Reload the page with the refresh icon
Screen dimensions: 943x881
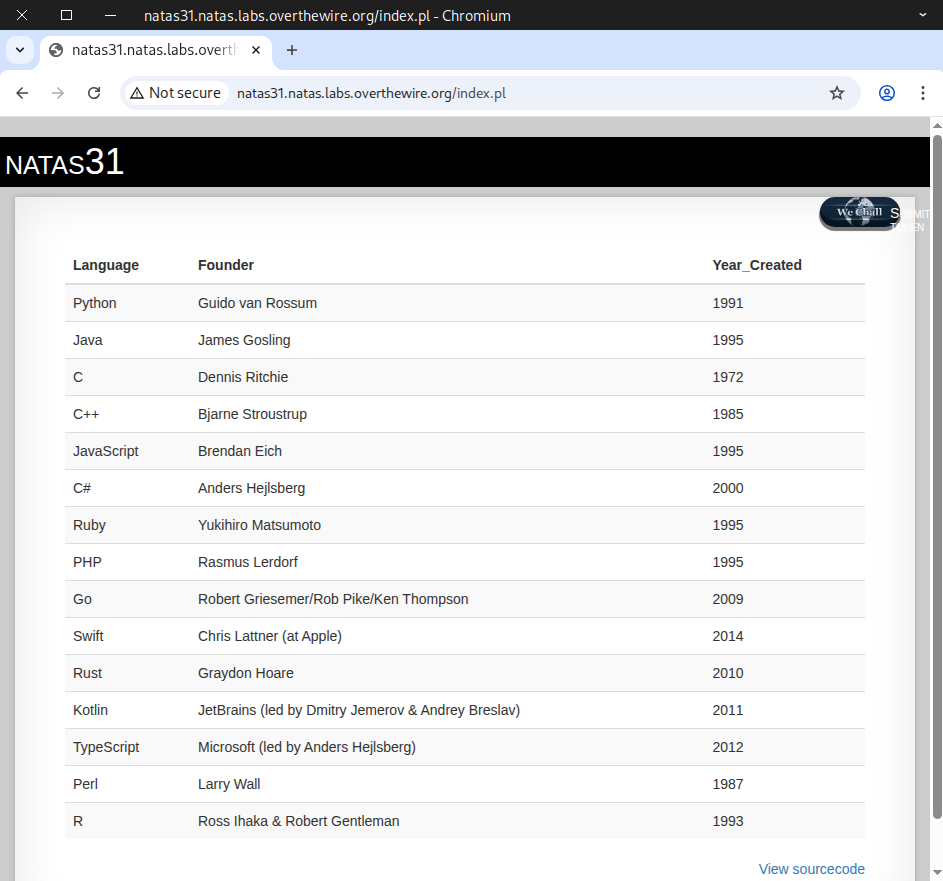coord(94,93)
